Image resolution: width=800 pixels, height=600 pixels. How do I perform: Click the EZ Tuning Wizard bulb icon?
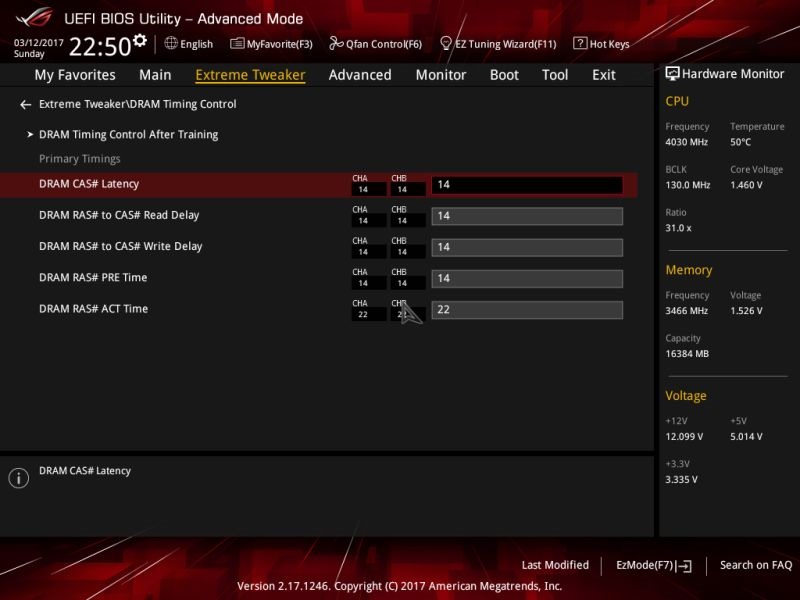[445, 43]
